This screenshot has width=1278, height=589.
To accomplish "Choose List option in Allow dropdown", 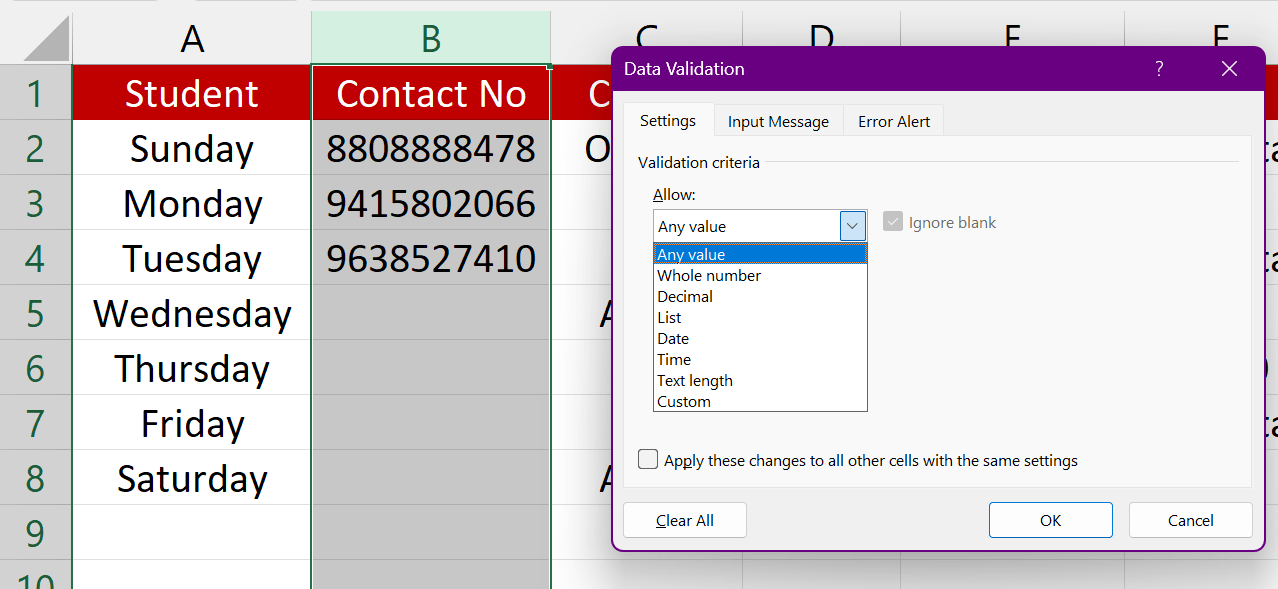I will (669, 318).
